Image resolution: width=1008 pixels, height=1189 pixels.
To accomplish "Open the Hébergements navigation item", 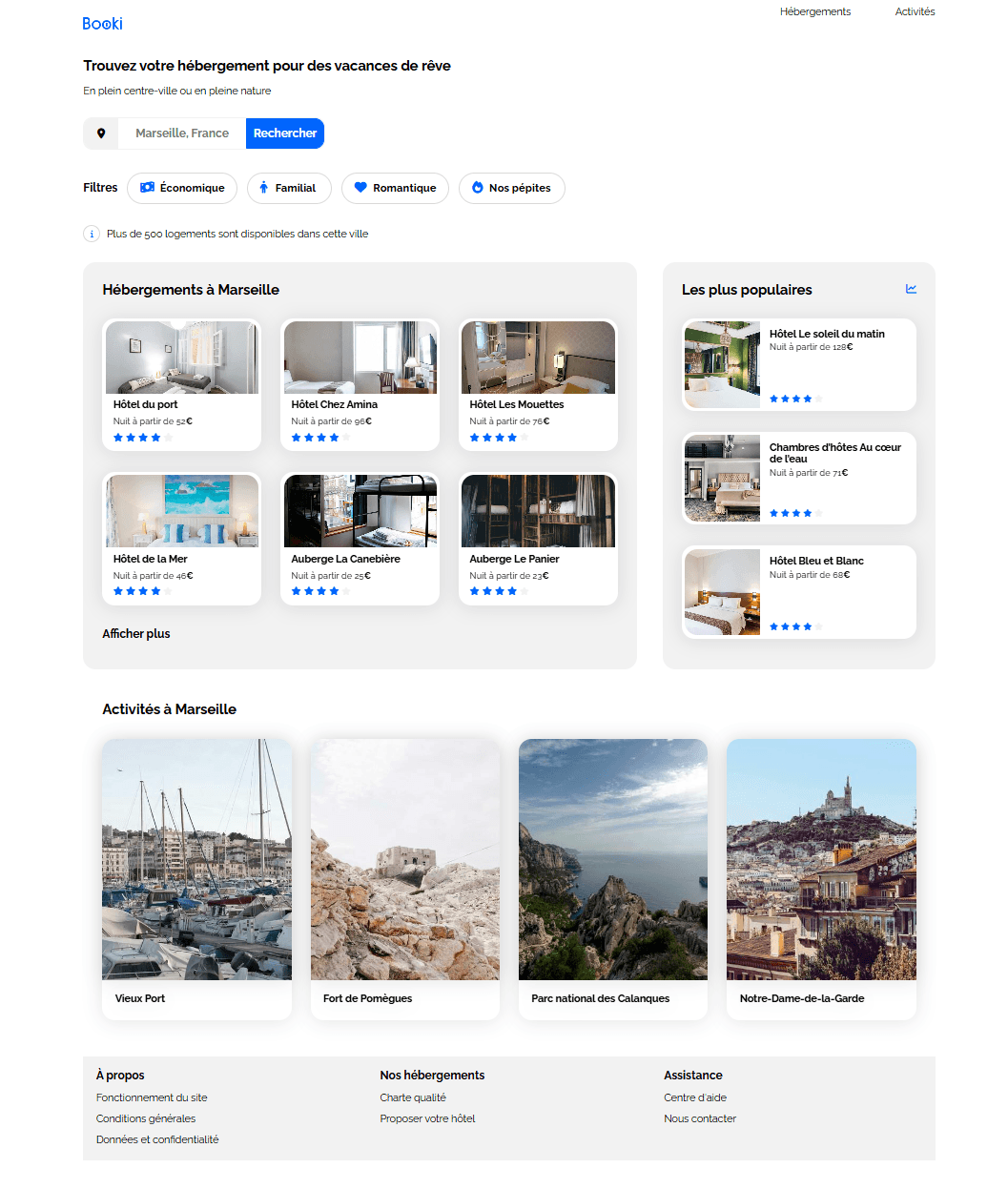I will click(x=814, y=11).
